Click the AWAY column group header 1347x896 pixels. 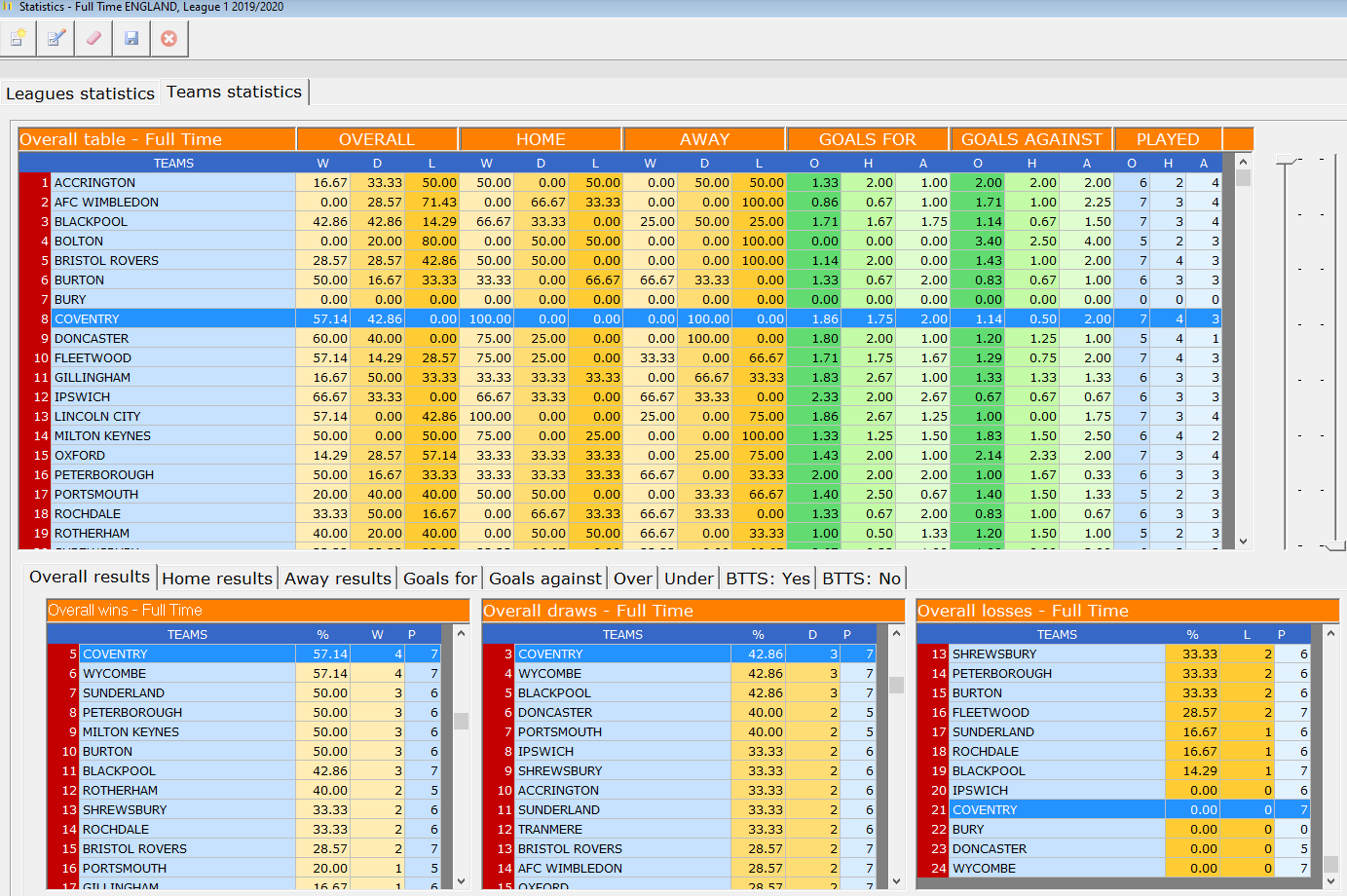click(x=704, y=139)
